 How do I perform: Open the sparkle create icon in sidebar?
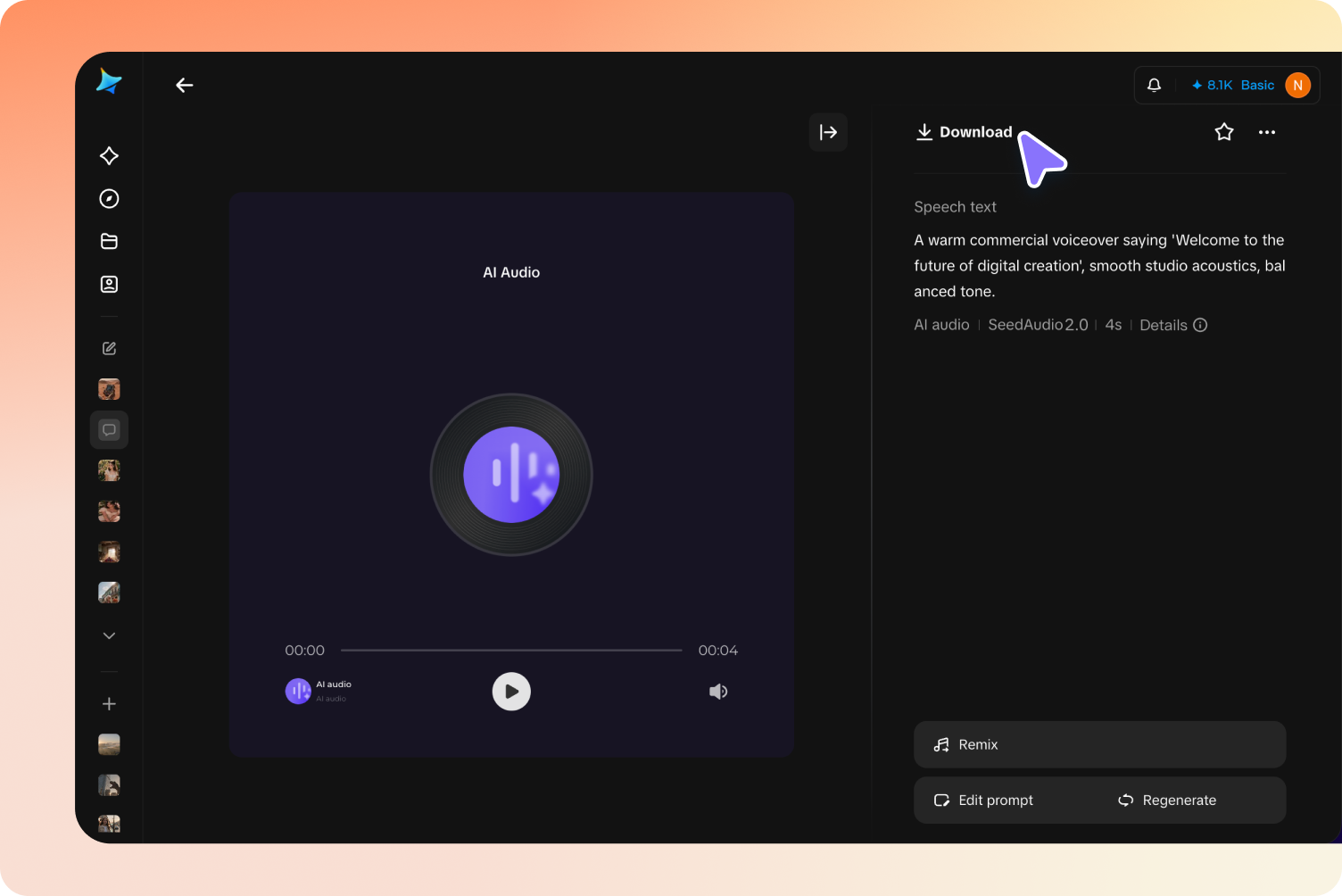pos(109,156)
